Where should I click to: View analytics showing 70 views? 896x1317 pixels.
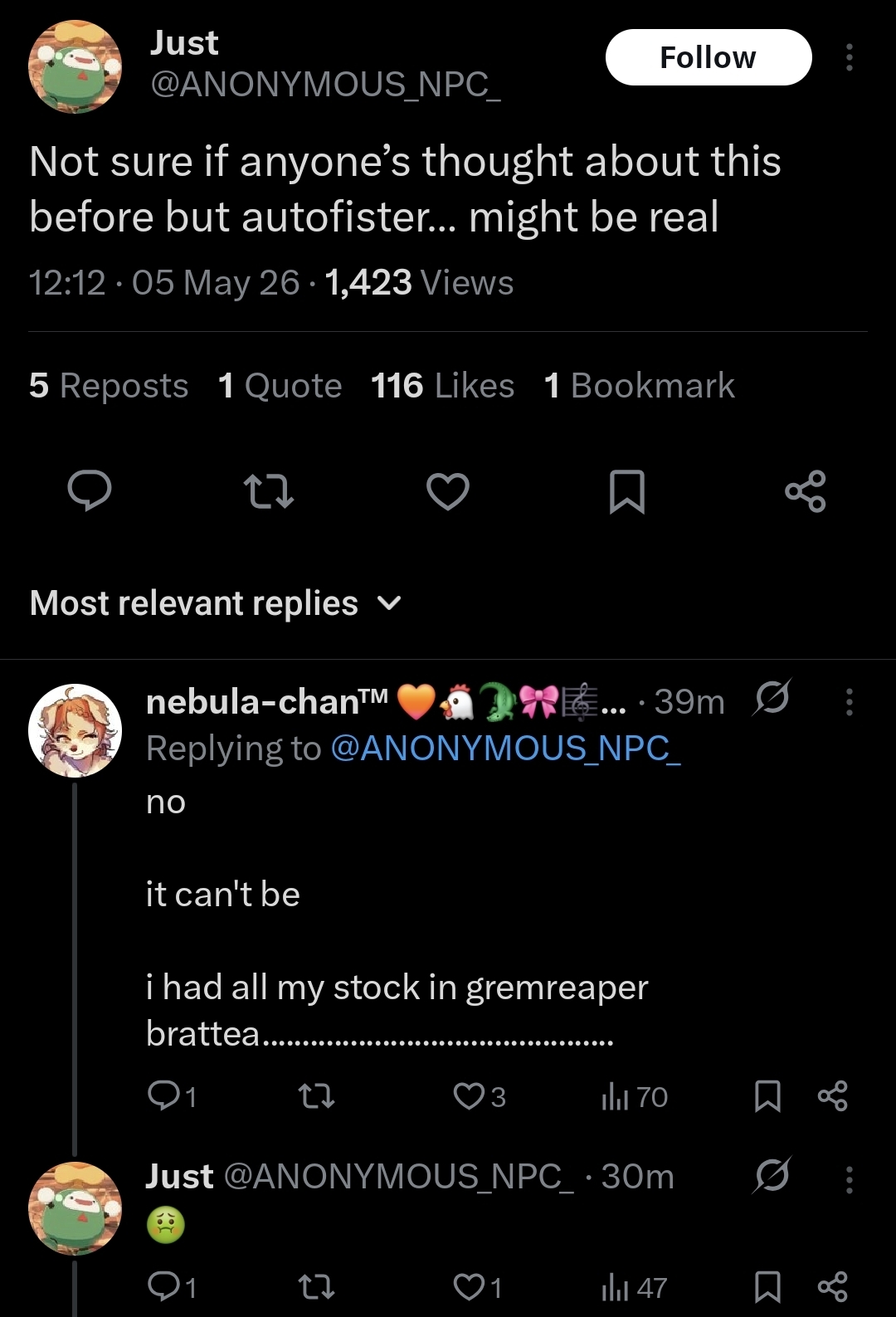point(634,1097)
